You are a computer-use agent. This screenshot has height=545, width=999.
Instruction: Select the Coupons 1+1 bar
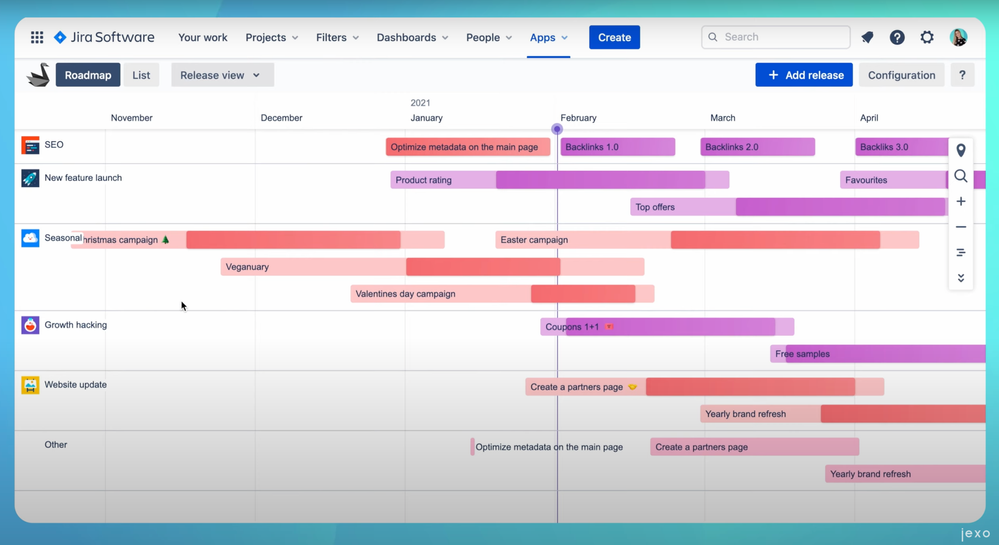tap(667, 327)
